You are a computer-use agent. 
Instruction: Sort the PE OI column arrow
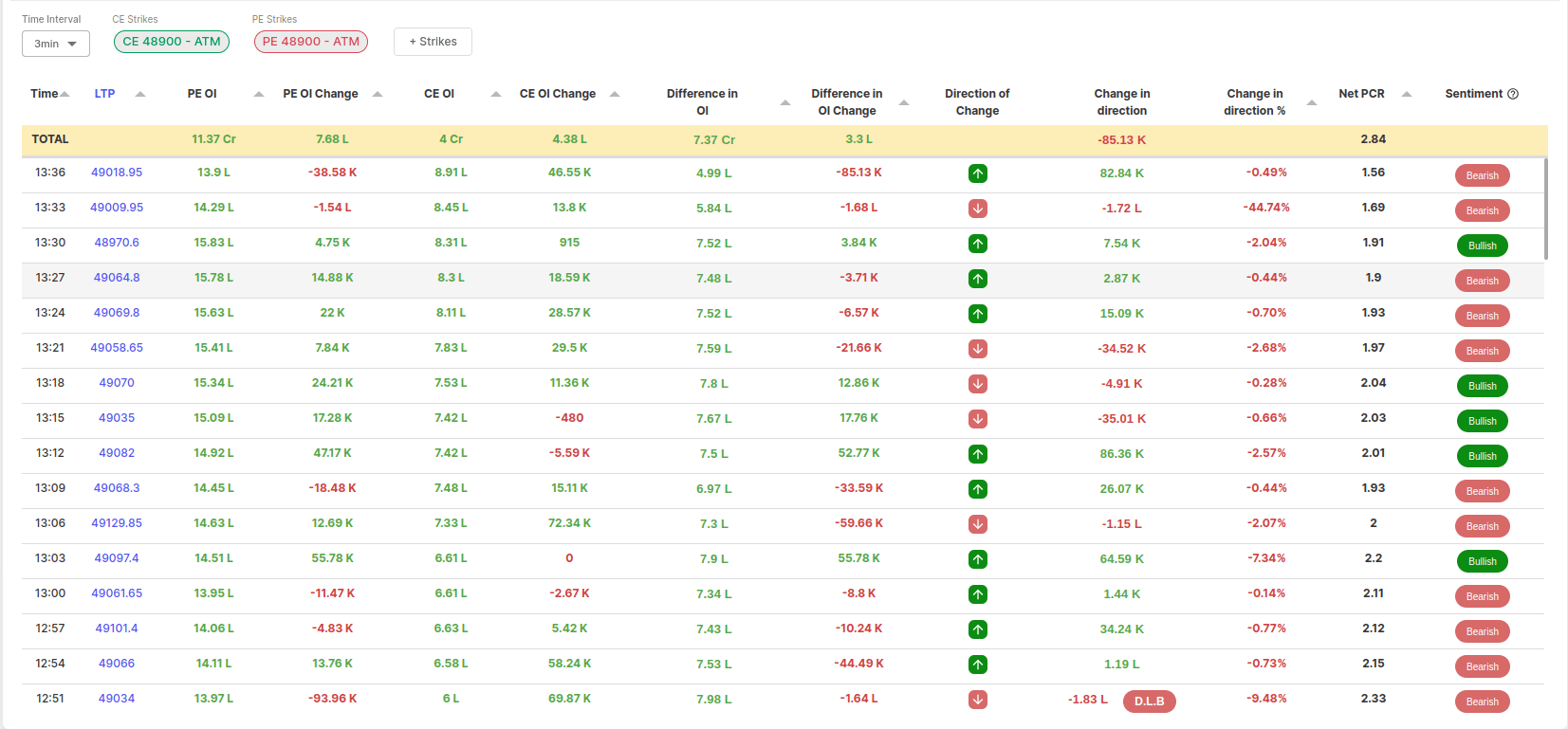pos(259,94)
